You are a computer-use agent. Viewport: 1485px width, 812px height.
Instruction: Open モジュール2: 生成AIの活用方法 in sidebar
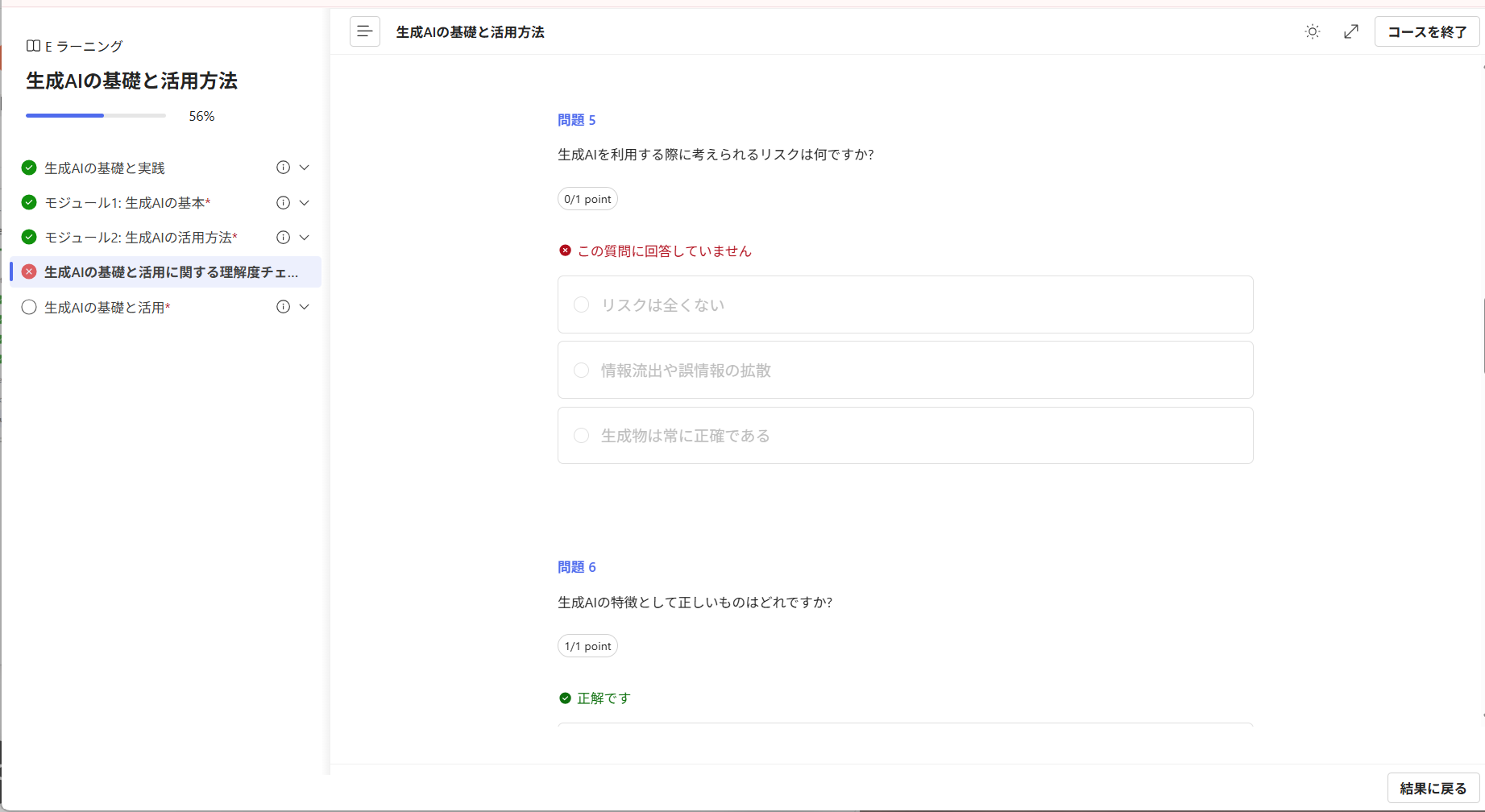tap(141, 237)
